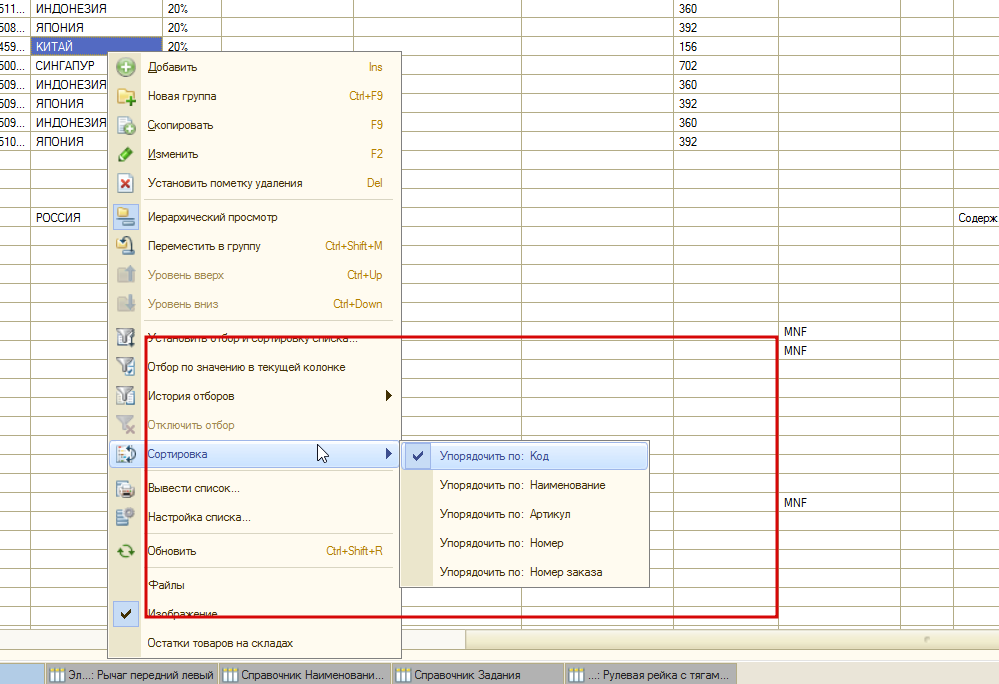999x684 pixels.
Task: Select checked option Упорядочить по: Код
Action: click(x=524, y=456)
